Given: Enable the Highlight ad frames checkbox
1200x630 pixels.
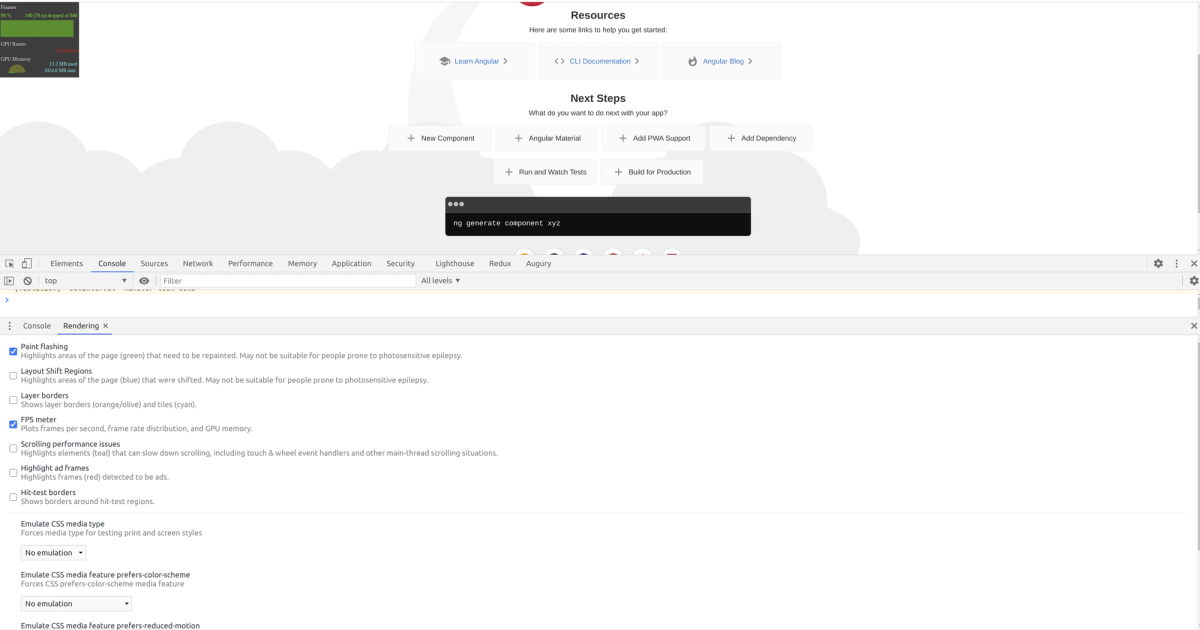Looking at the screenshot, I should 13,473.
